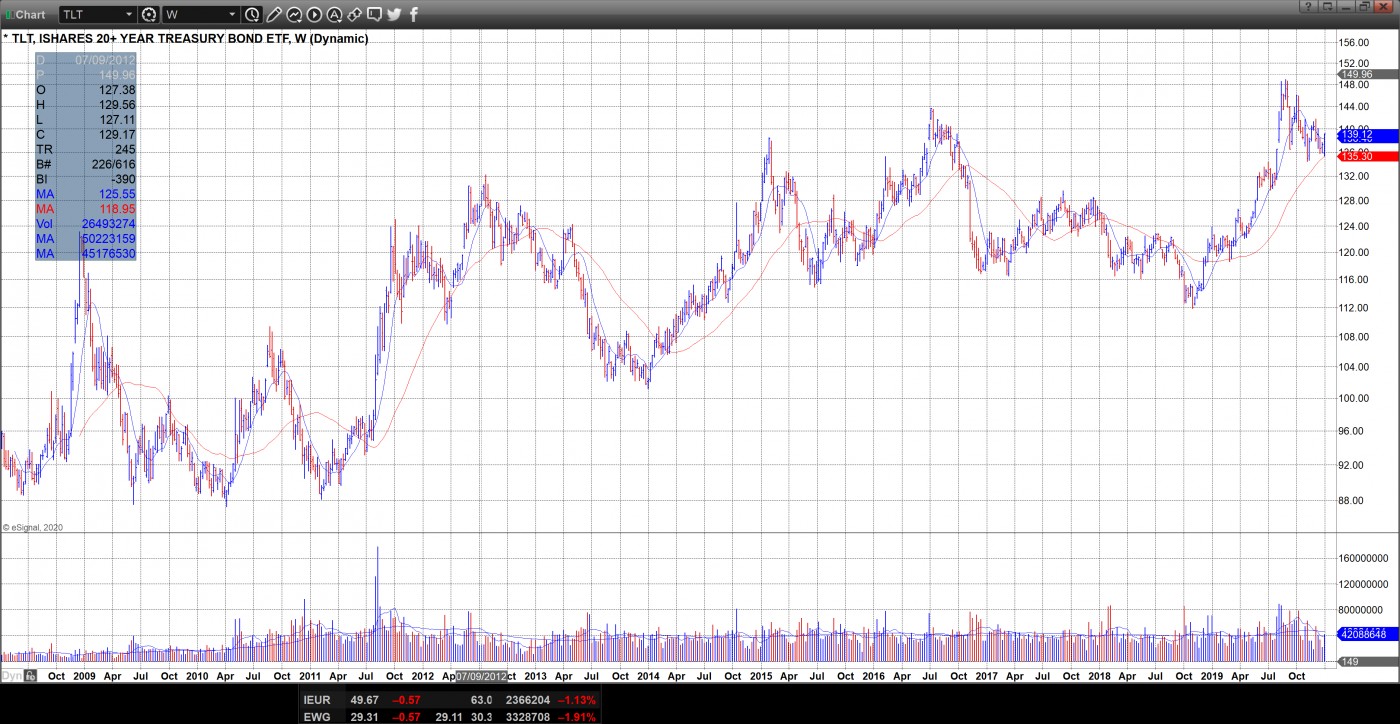
Task: Click the 156.00 price axis label
Action: click(1354, 42)
